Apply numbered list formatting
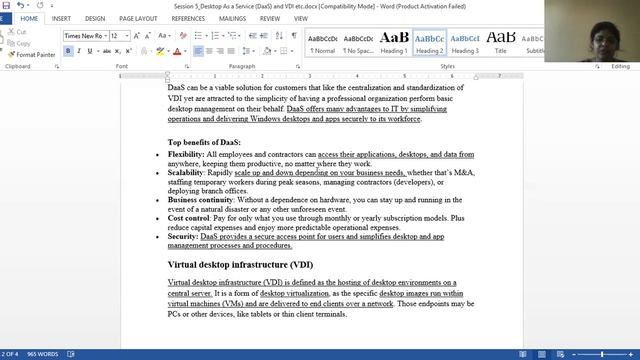 pos(215,36)
